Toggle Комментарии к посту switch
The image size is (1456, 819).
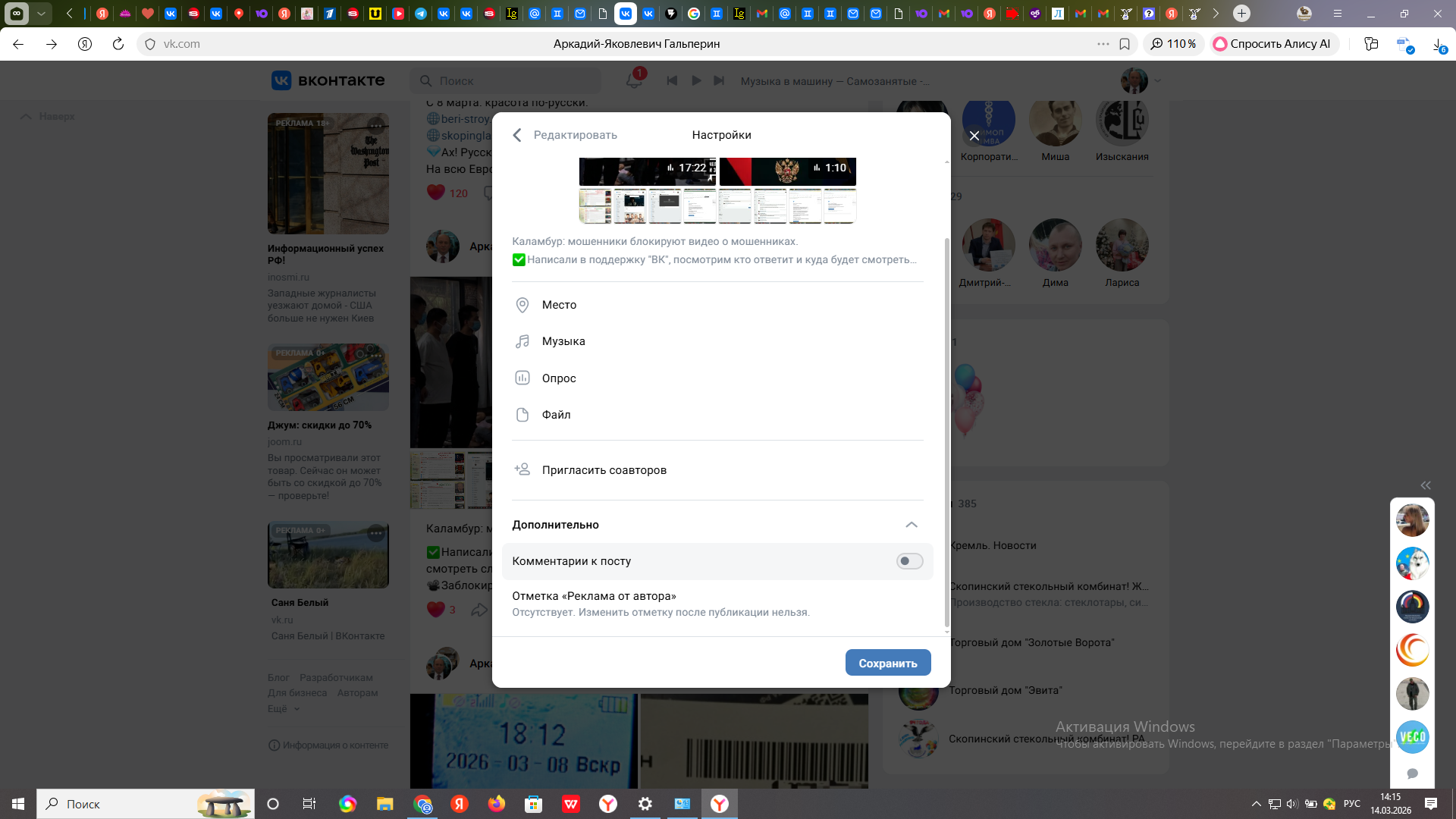pyautogui.click(x=909, y=561)
